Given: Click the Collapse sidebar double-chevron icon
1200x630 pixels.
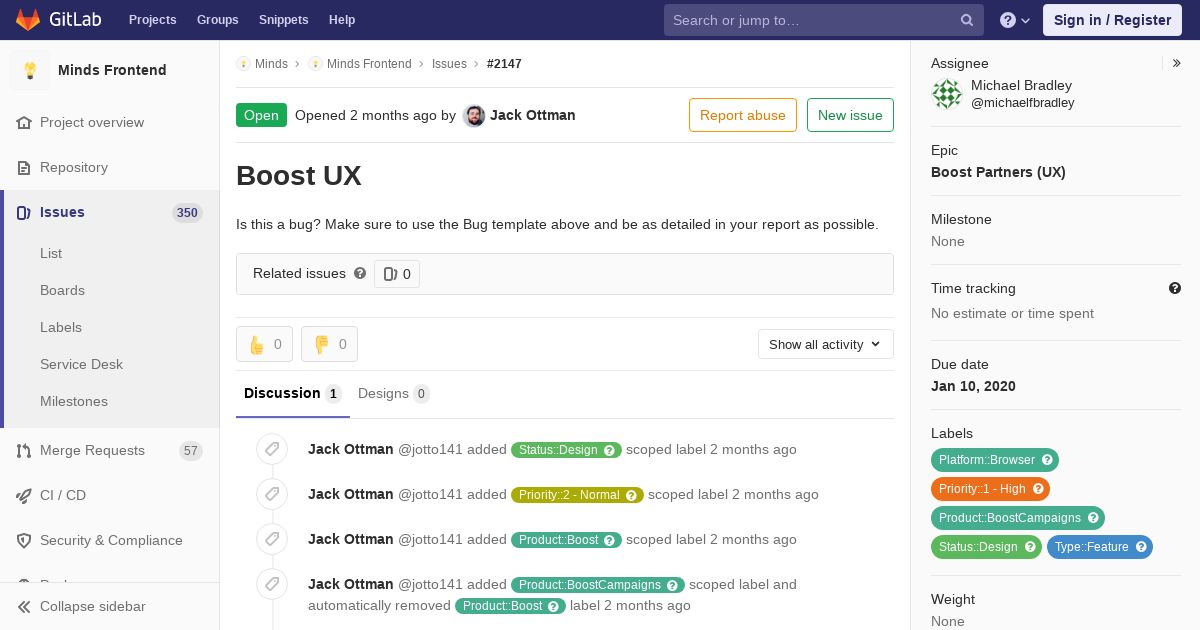Looking at the screenshot, I should coord(24,606).
